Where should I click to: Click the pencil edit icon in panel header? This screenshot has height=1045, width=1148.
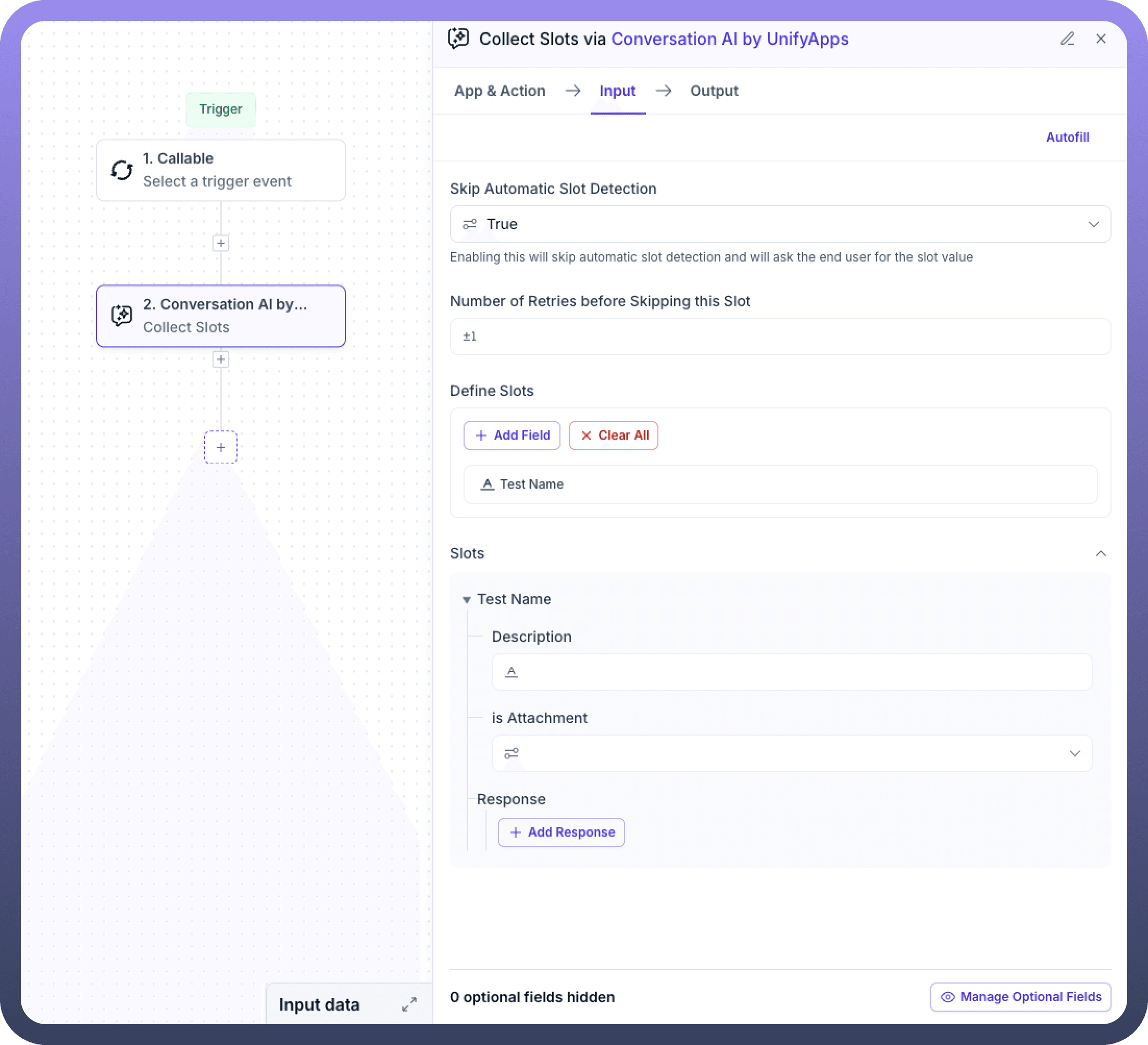tap(1067, 39)
